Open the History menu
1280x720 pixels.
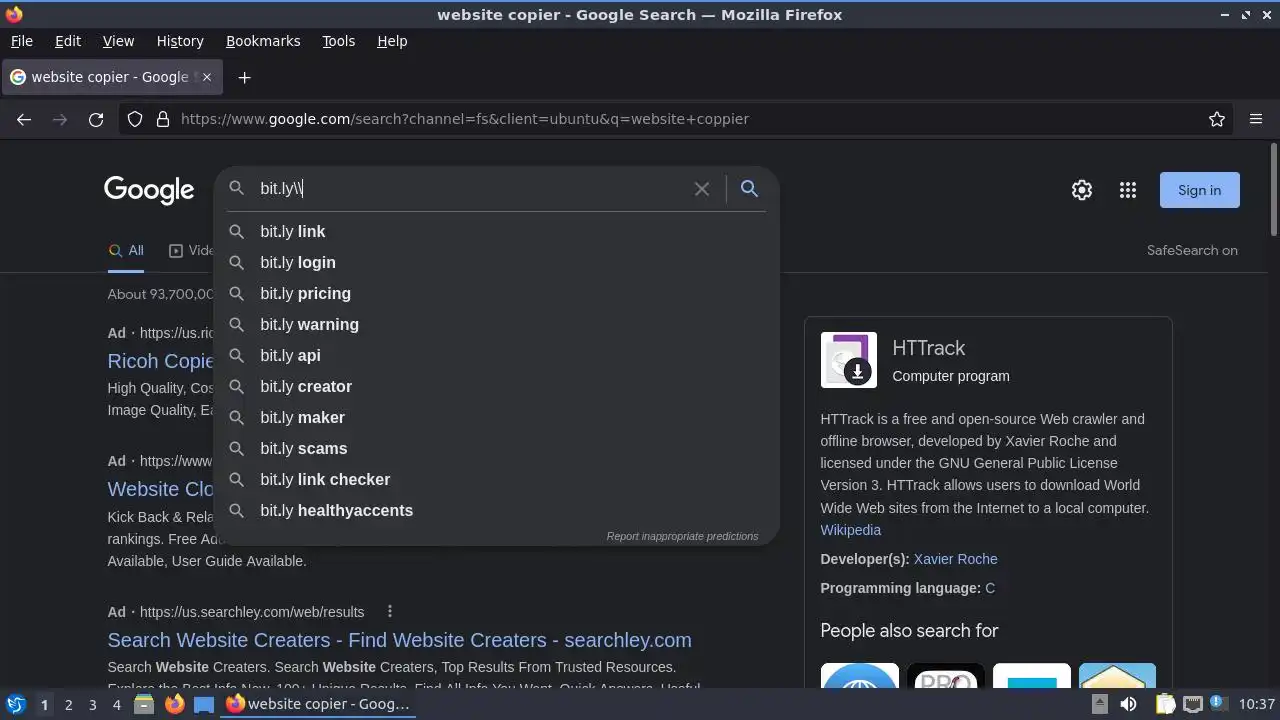click(180, 41)
